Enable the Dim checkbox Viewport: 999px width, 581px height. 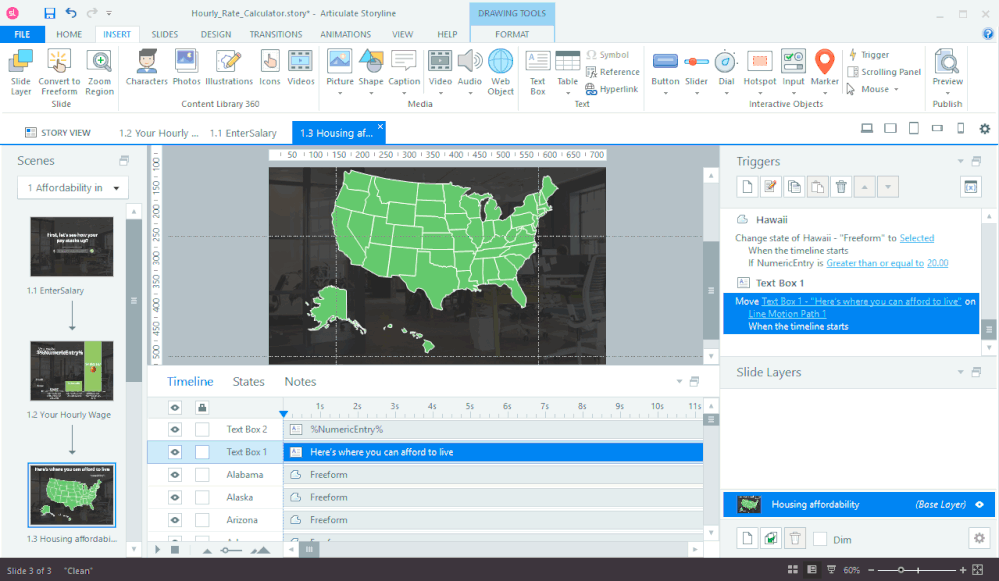820,539
